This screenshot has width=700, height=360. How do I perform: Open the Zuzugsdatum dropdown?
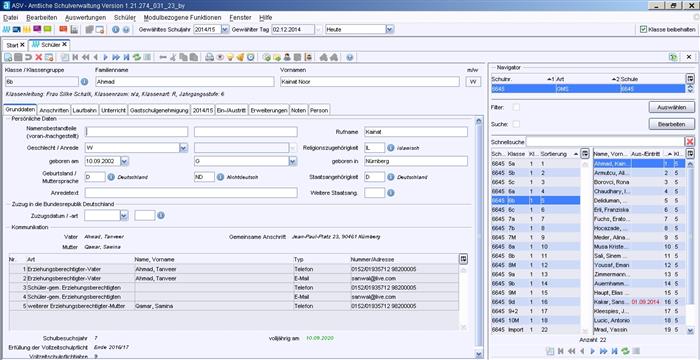tap(124, 215)
